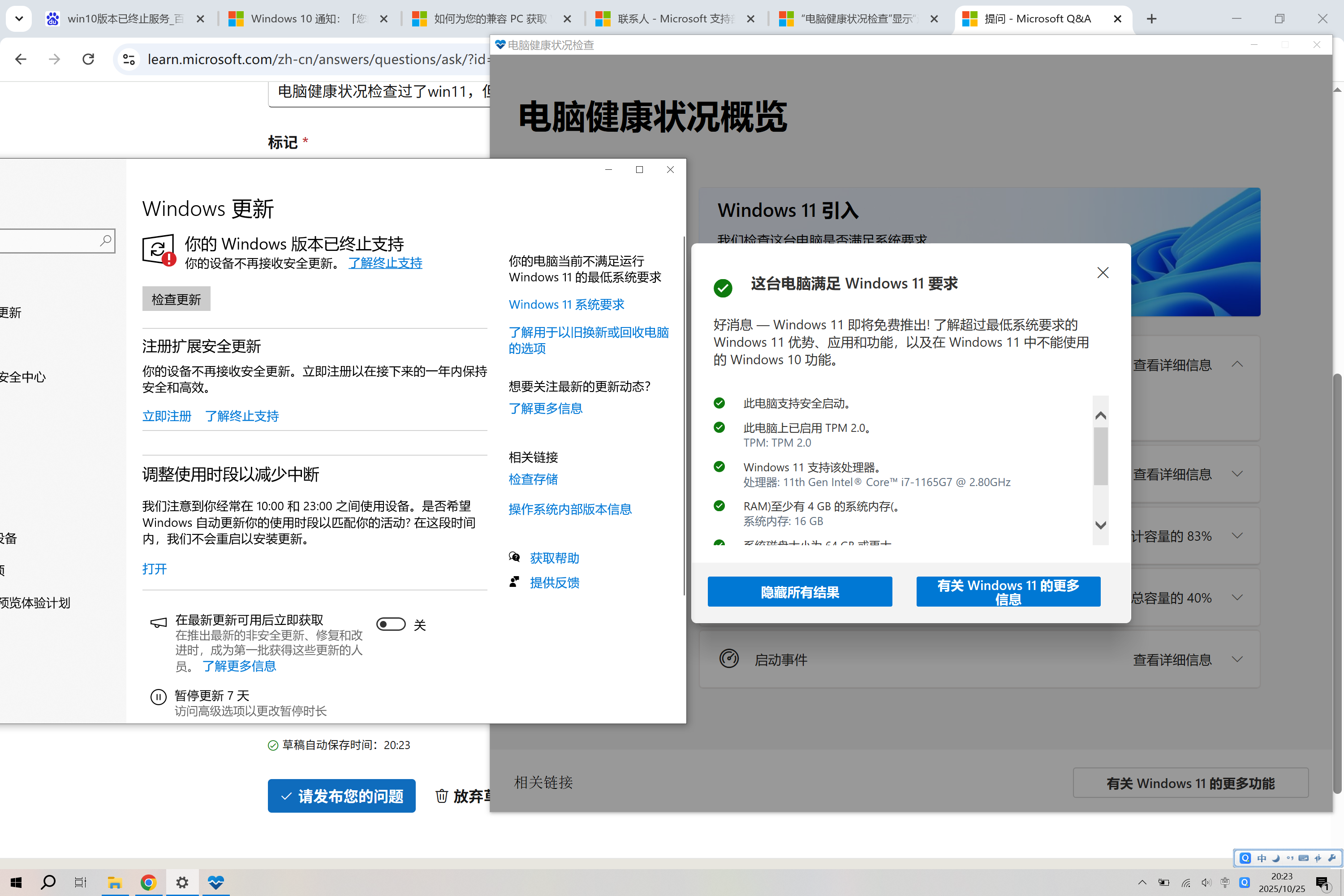Click the Settings gear taskbar icon
The image size is (1344, 896).
[x=182, y=882]
